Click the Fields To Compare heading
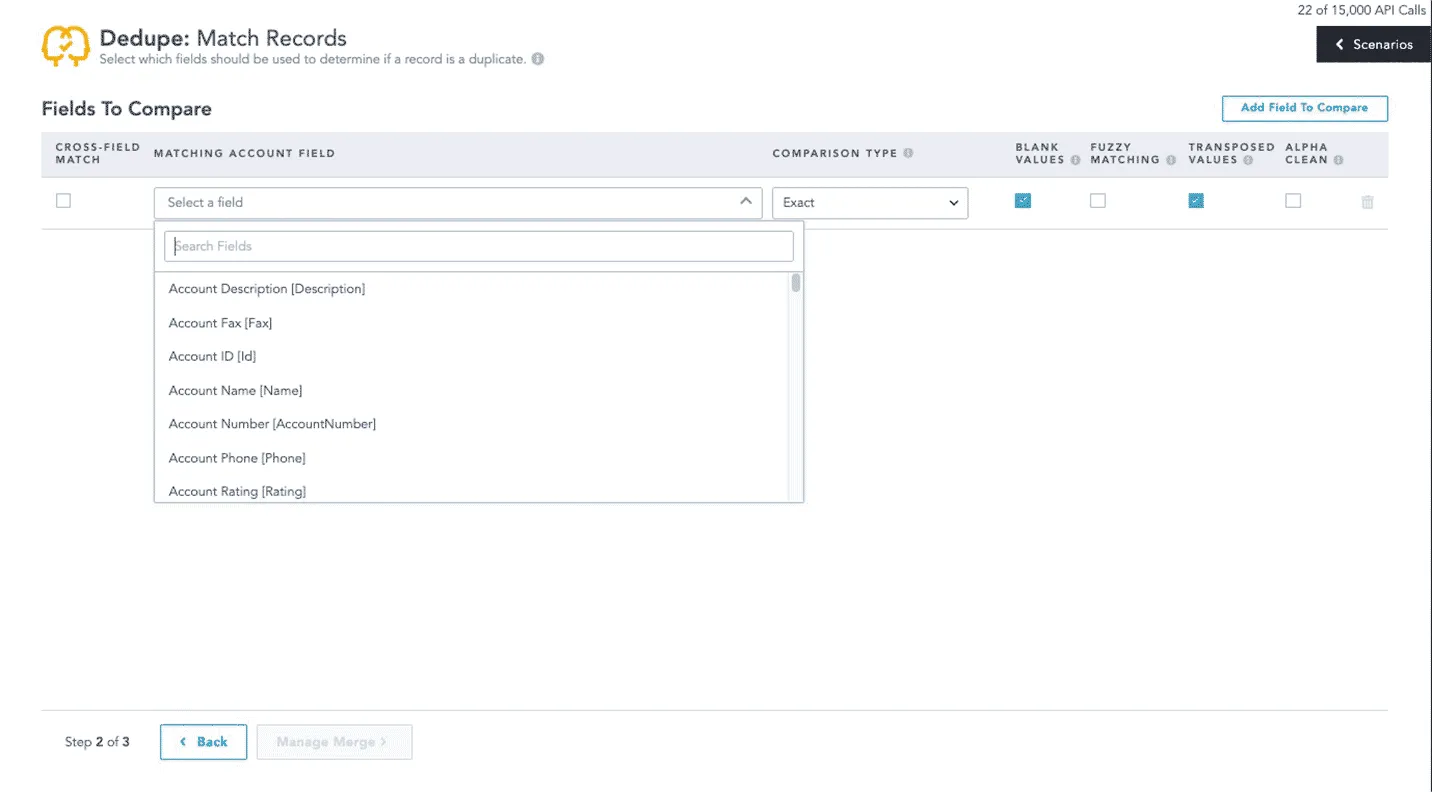Screen dimensions: 1432x792 (x=127, y=109)
